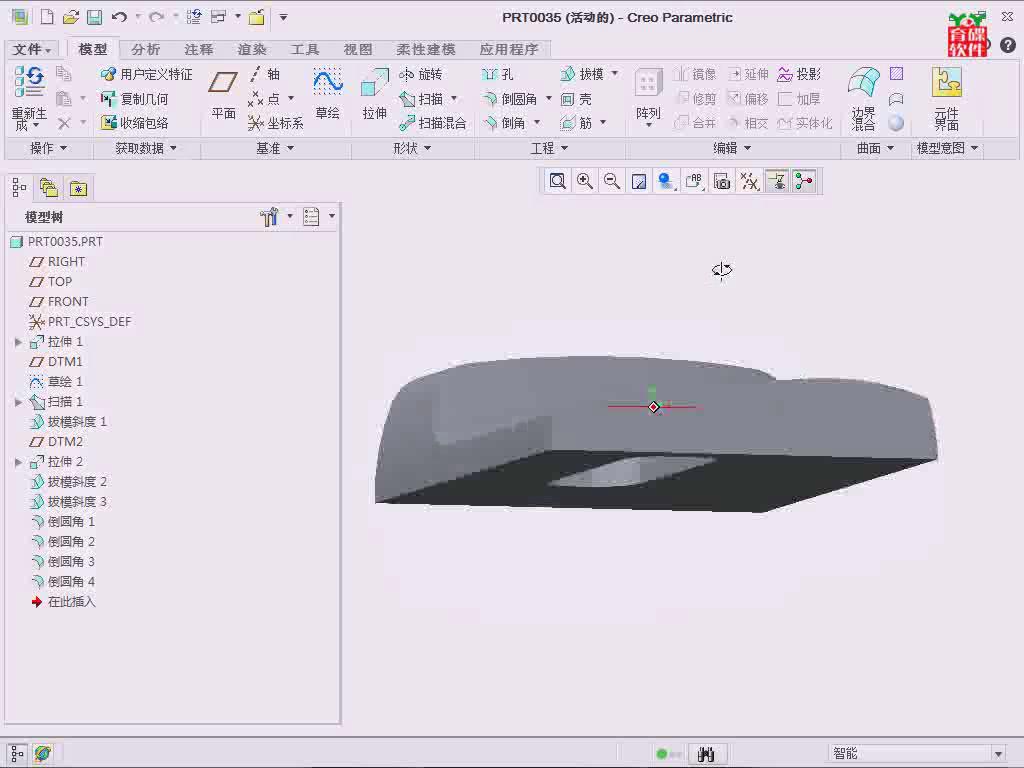Click the Zoom Out icon

[612, 181]
